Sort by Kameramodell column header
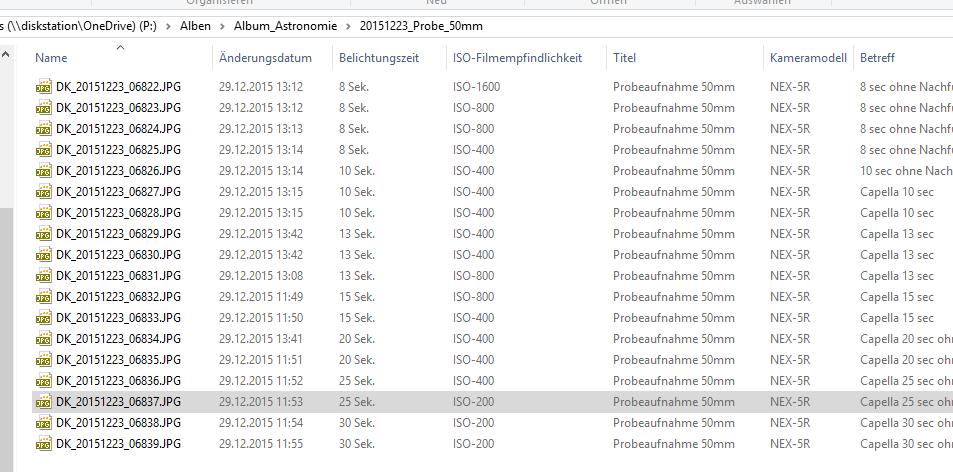The height and width of the screenshot is (472, 953). pyautogui.click(x=808, y=58)
